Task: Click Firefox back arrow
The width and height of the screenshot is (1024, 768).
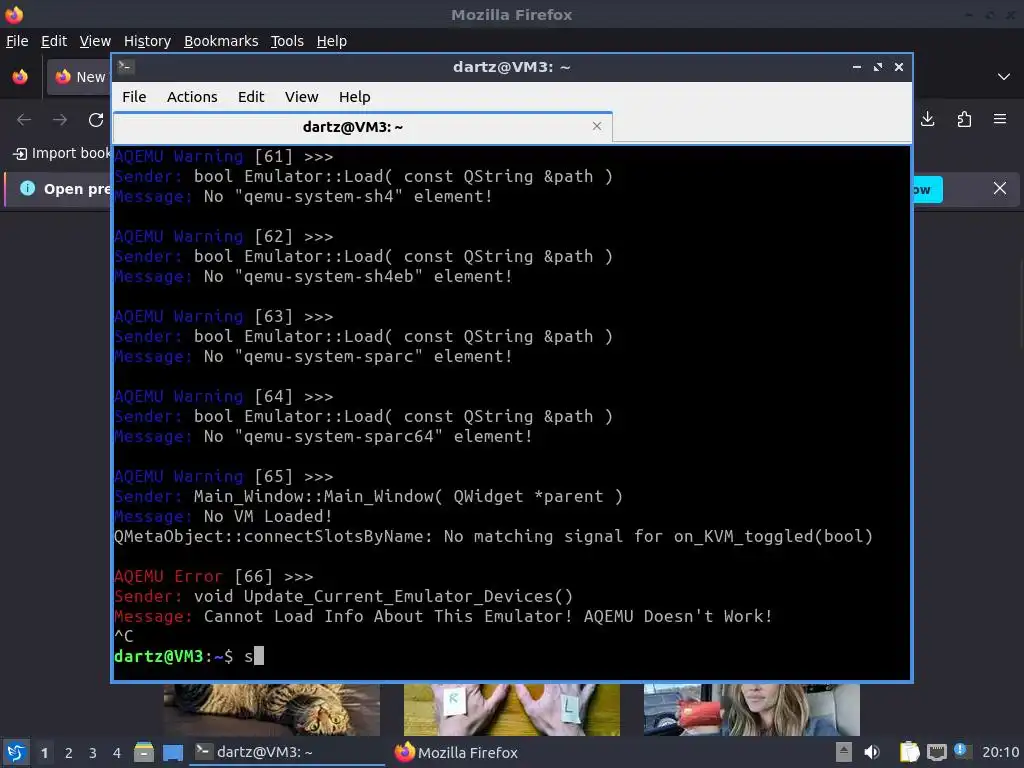Action: click(x=24, y=120)
